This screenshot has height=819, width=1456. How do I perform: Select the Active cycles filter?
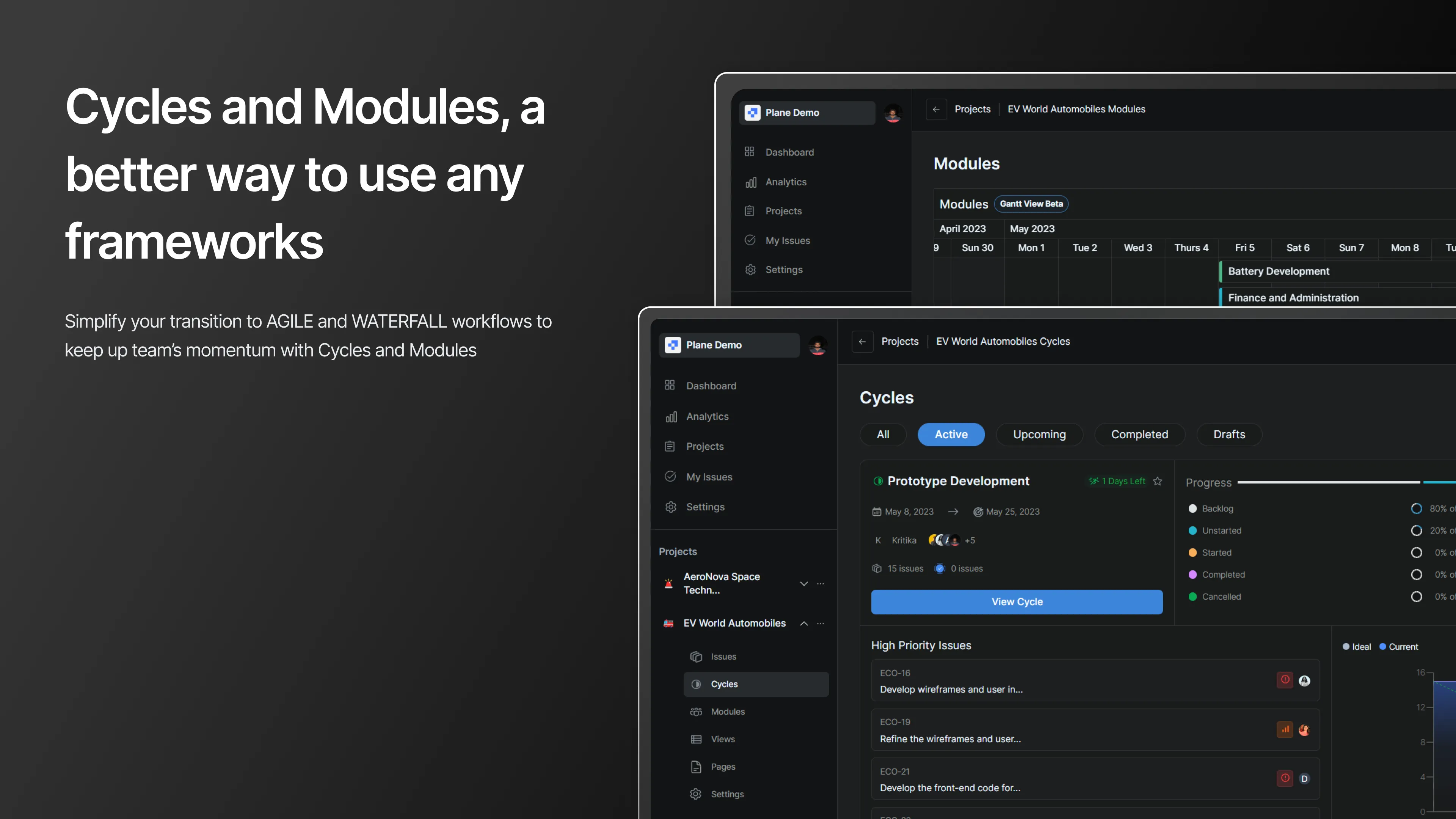tap(951, 435)
